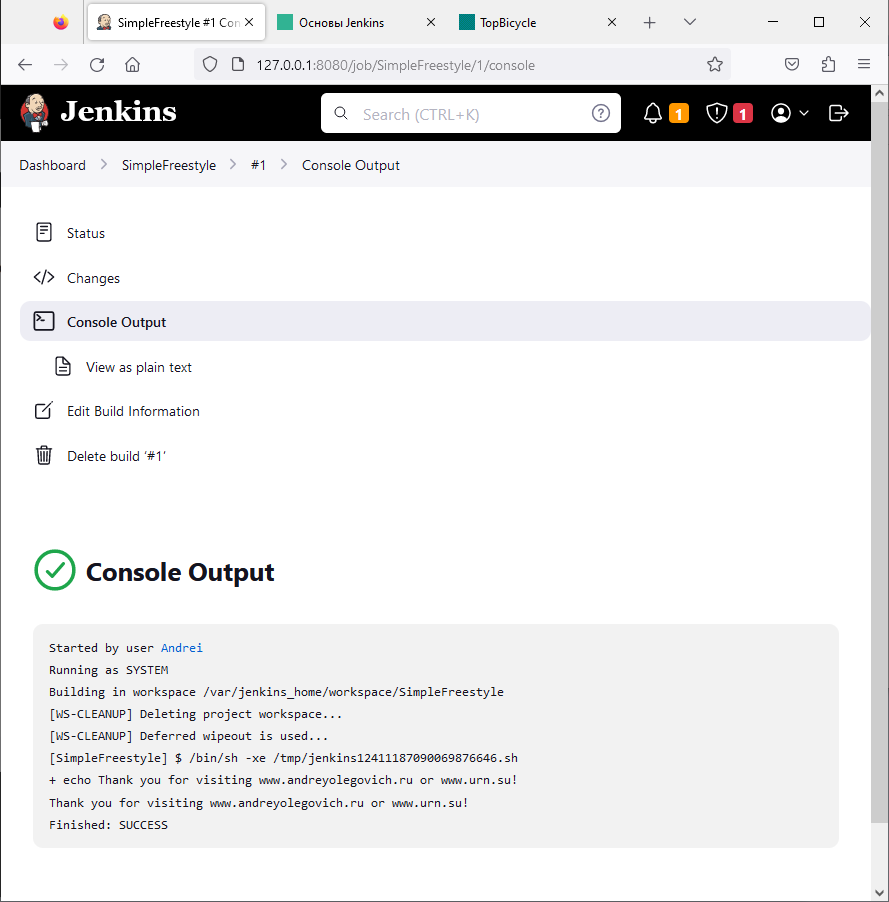Viewport: 889px width, 902px height.
Task: Click the plain text file icon
Action: click(63, 366)
